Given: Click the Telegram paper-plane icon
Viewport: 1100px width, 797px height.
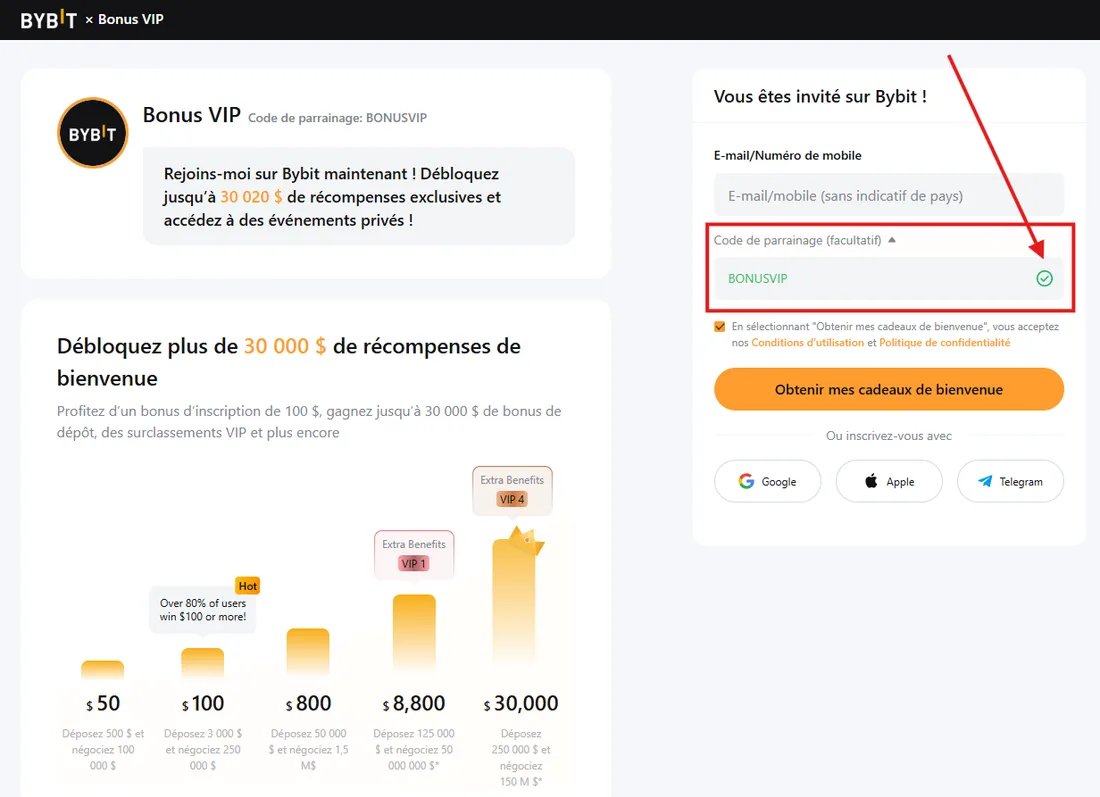Looking at the screenshot, I should 985,481.
